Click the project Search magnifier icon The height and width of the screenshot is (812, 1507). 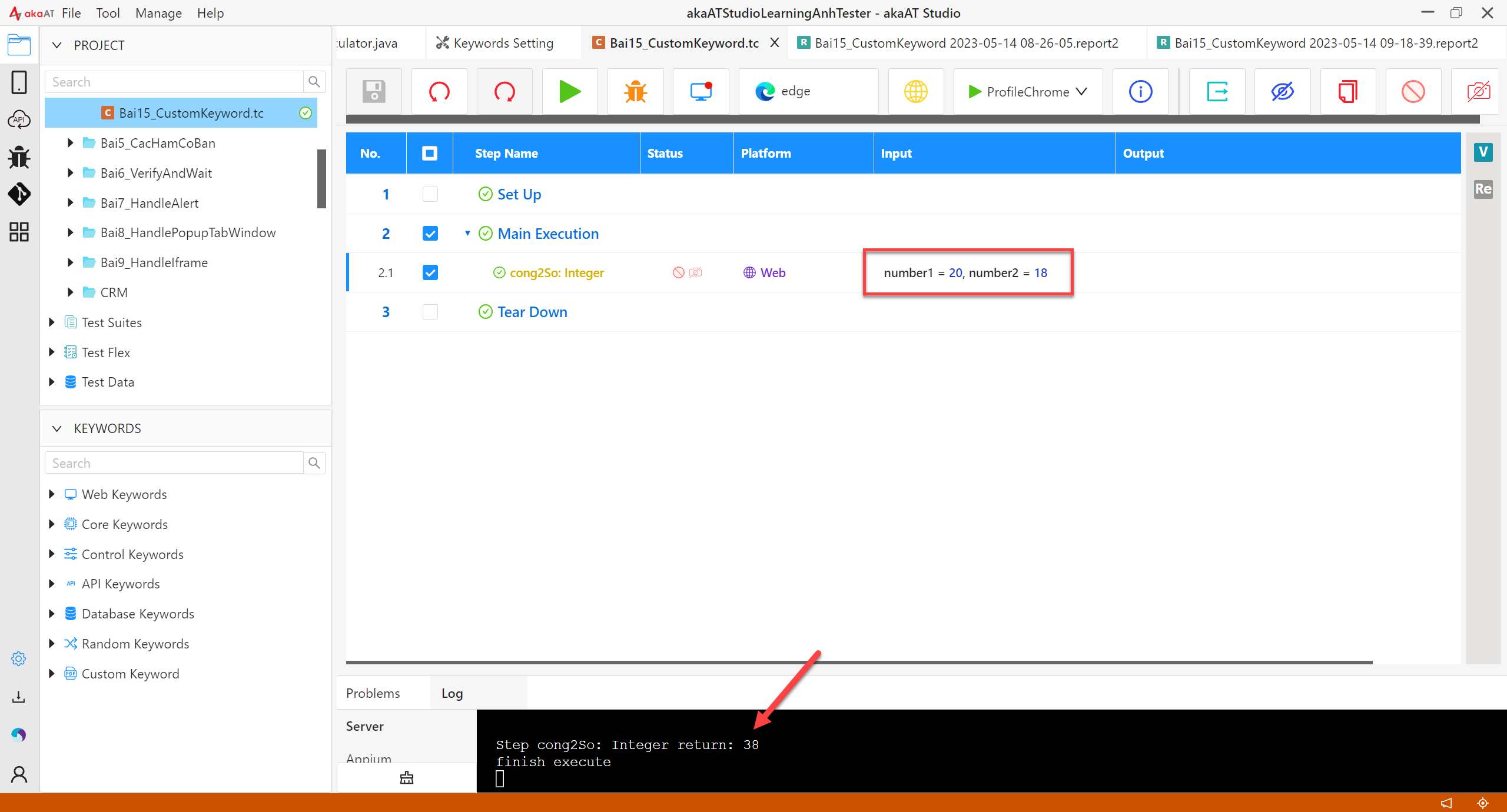pos(314,82)
